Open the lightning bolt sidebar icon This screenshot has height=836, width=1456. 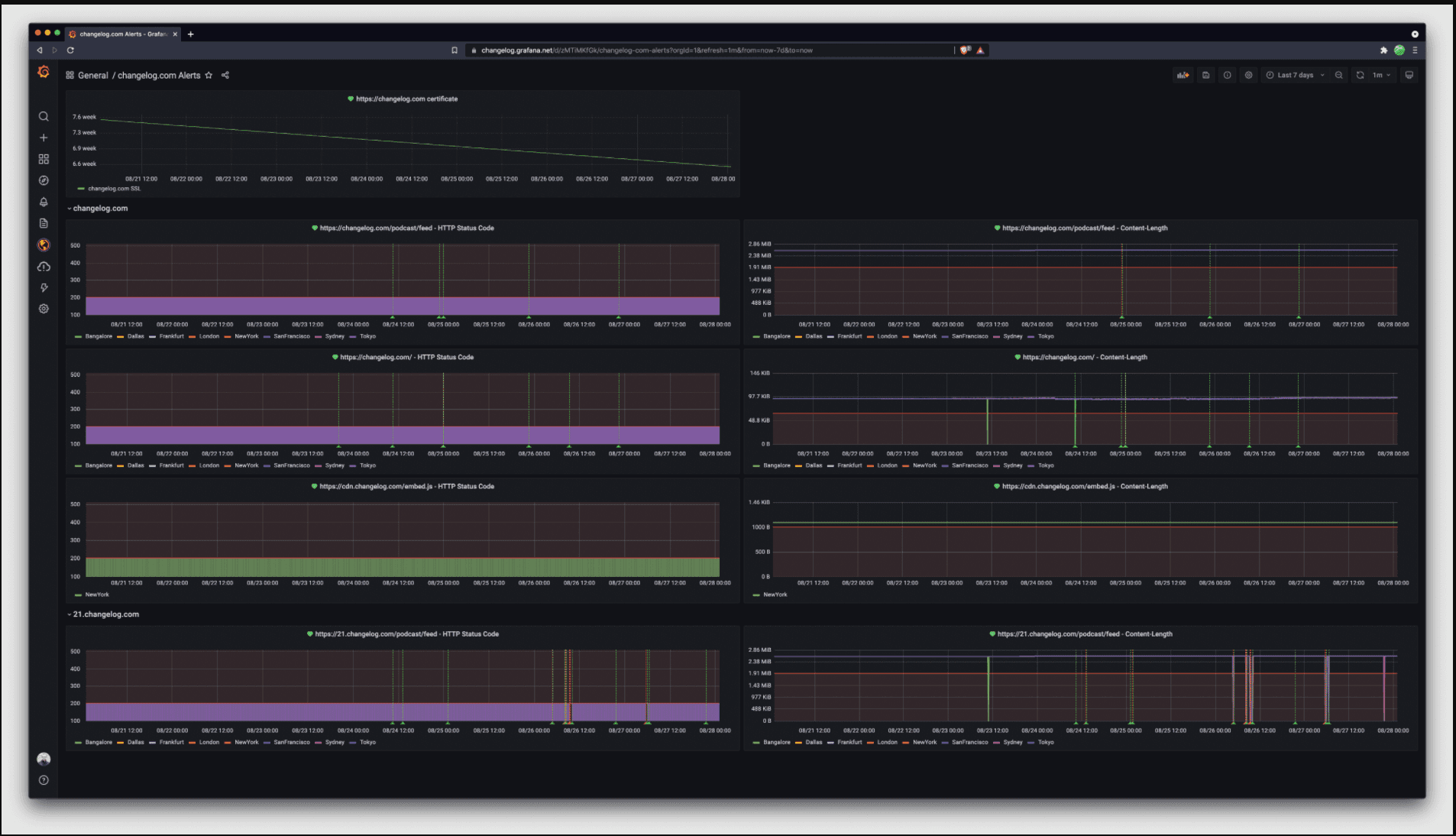tap(44, 287)
